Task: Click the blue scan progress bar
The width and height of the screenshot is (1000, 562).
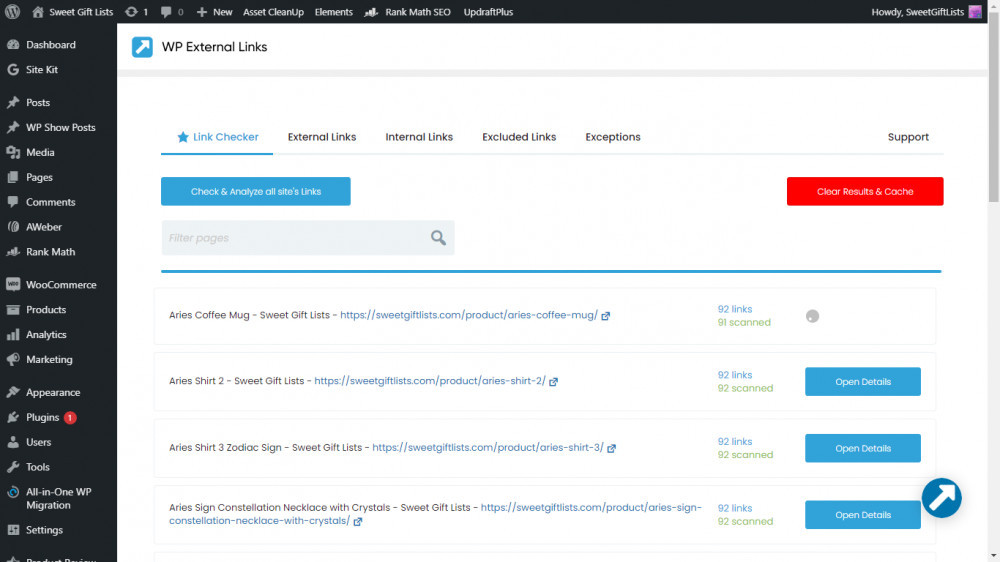Action: [x=551, y=271]
